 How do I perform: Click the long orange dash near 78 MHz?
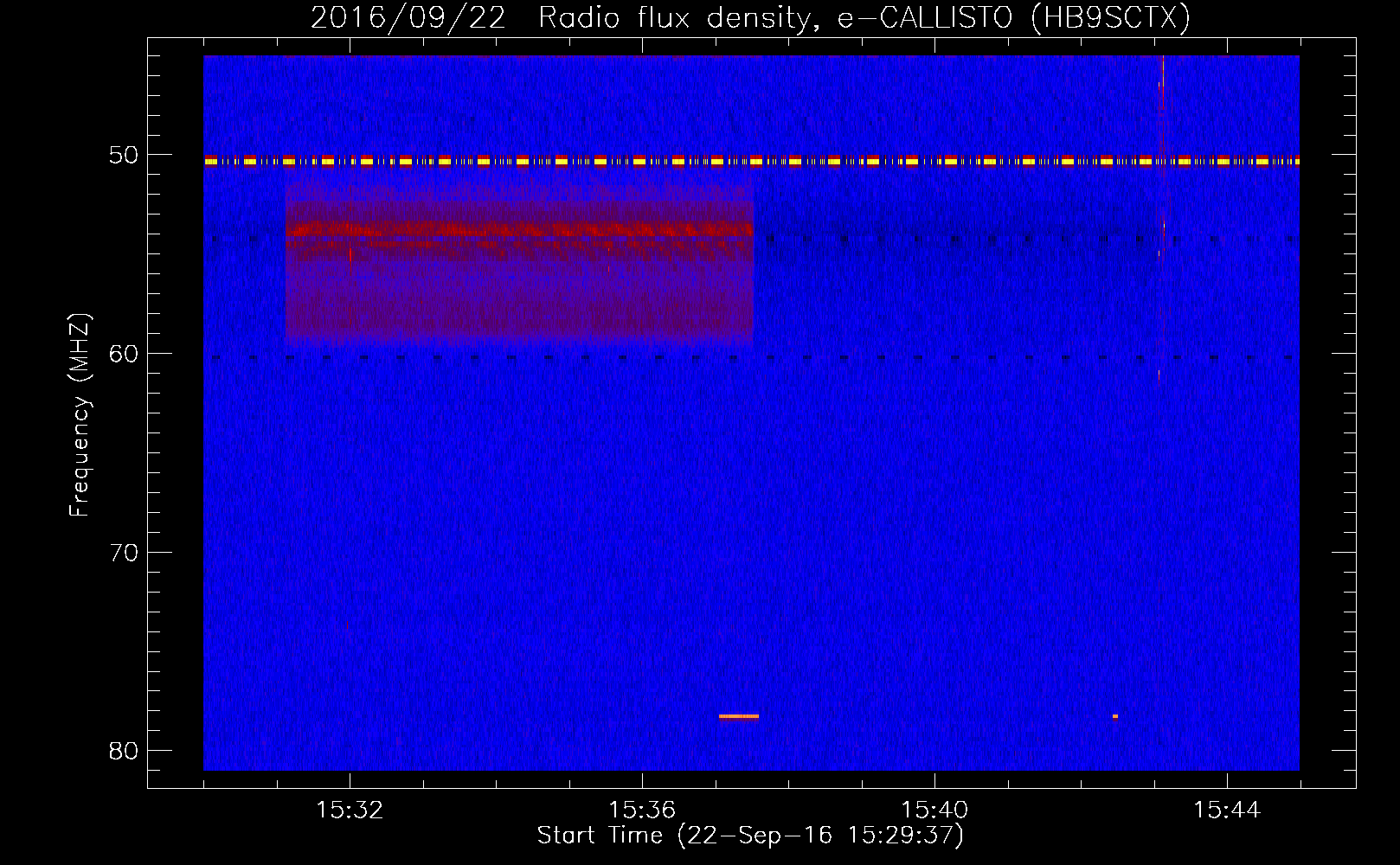pos(739,716)
